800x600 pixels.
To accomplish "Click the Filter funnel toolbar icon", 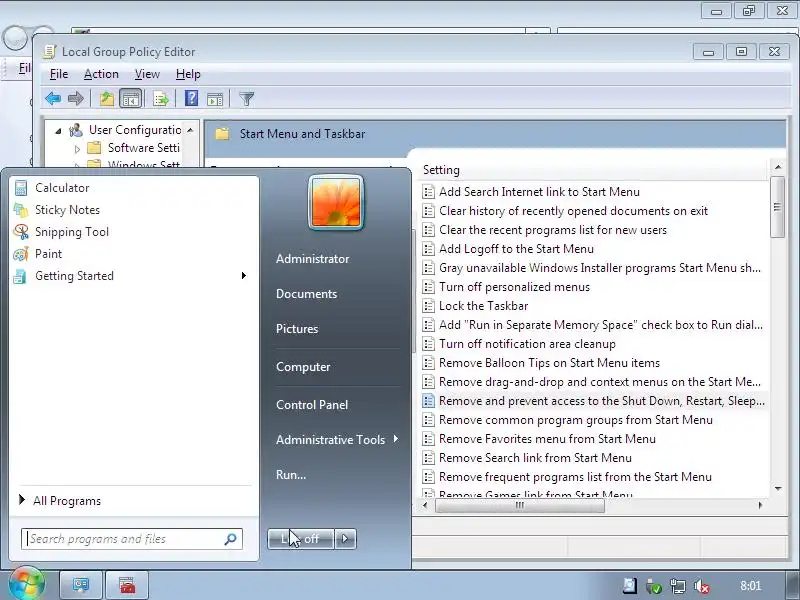I will click(x=246, y=98).
